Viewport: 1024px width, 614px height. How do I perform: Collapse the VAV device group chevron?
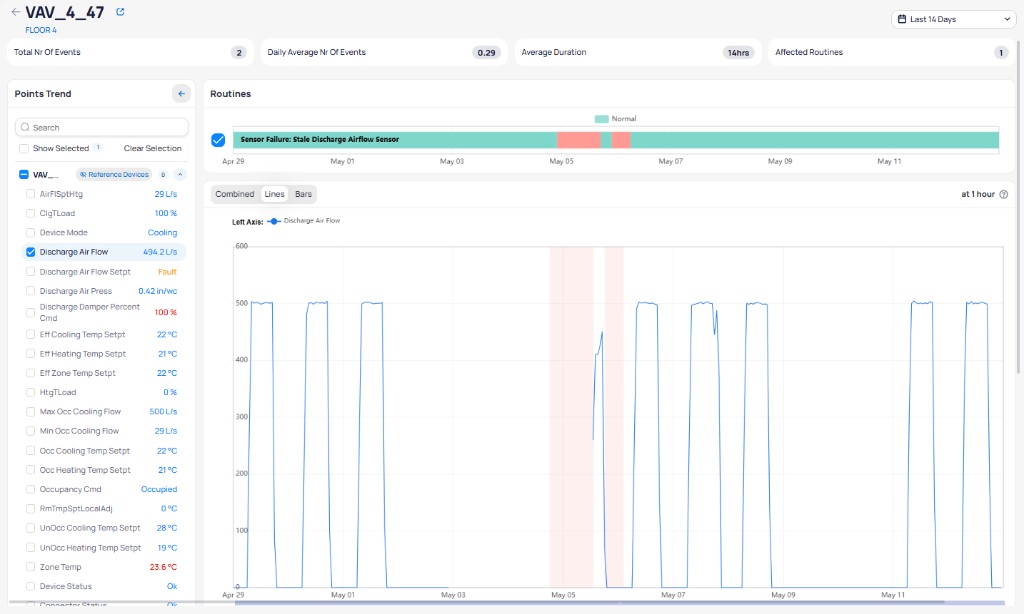click(180, 174)
